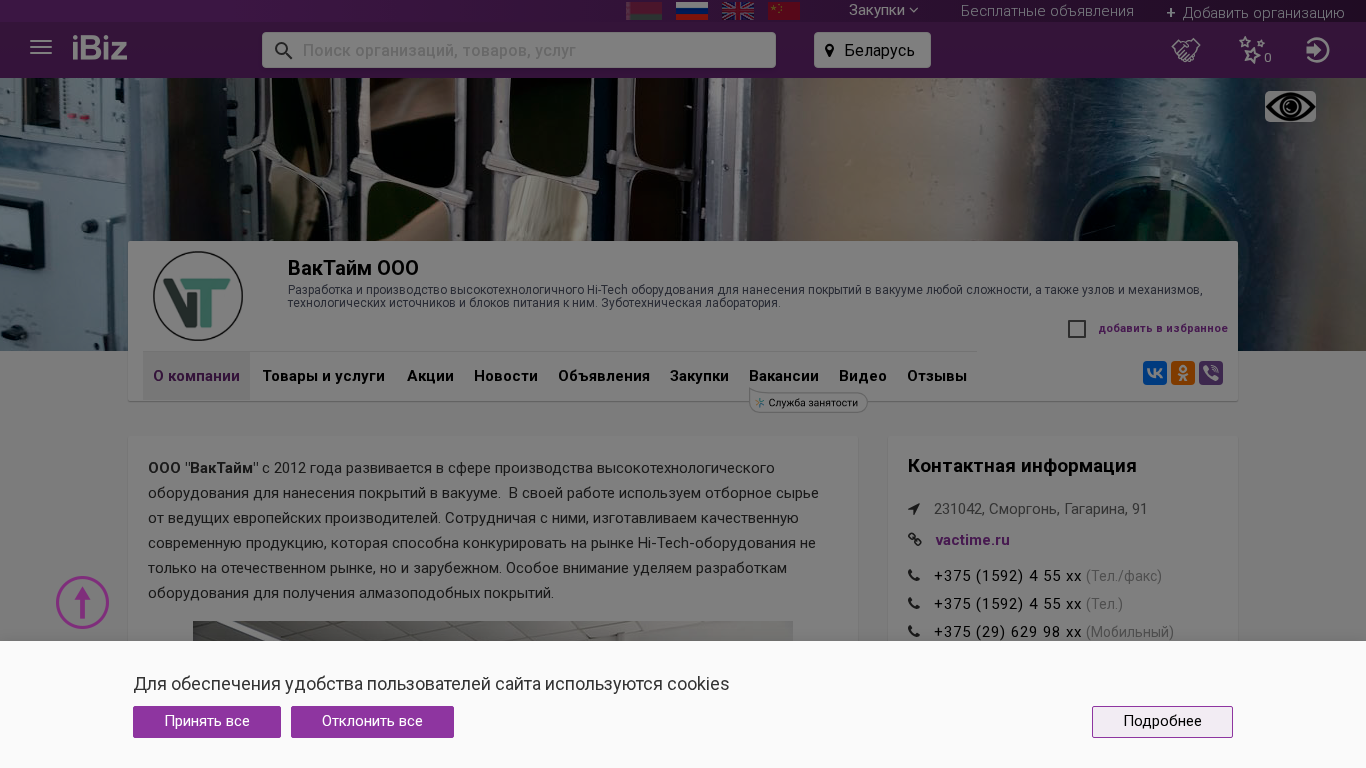Open the Беларусь region selector
The height and width of the screenshot is (768, 1366).
pyautogui.click(x=872, y=50)
